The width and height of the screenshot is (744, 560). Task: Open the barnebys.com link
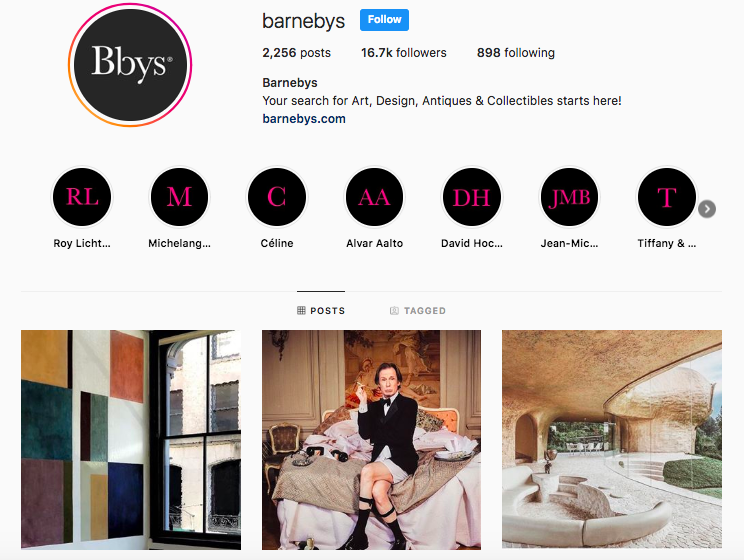coord(304,119)
